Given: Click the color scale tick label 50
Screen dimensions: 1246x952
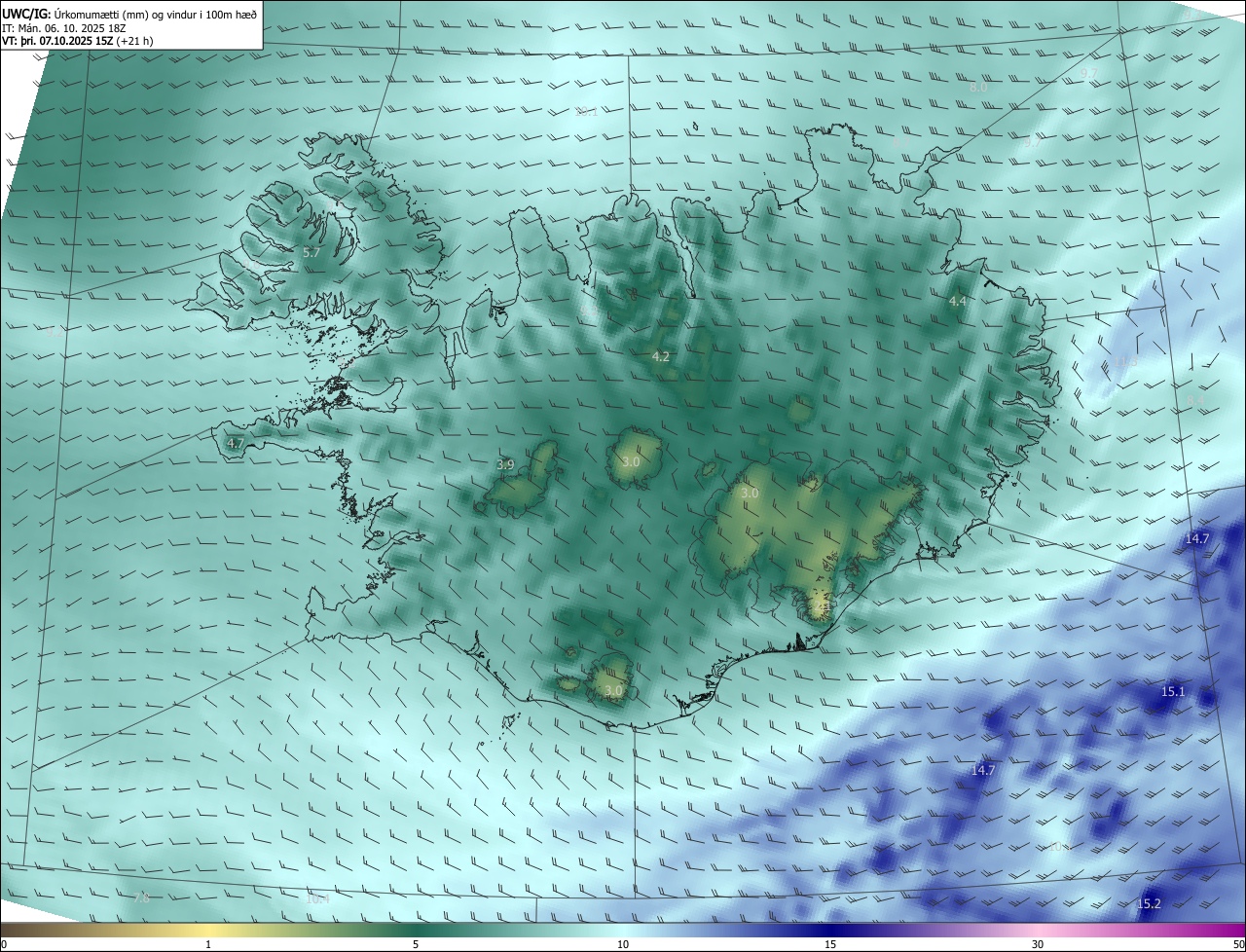Looking at the screenshot, I should pos(1239,944).
